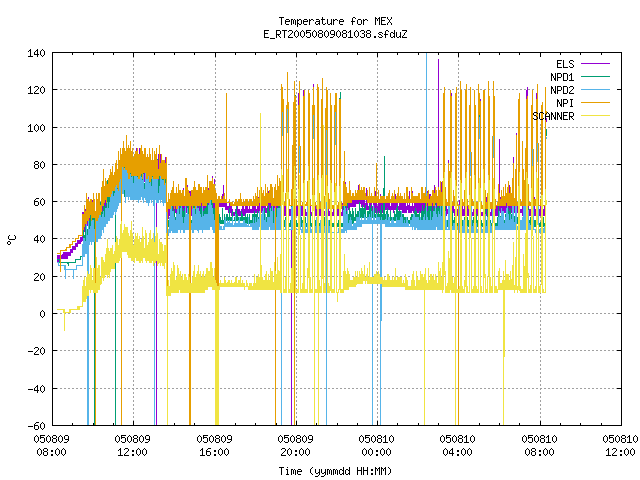The height and width of the screenshot is (480, 640).
Task: Click the chart title "Temperature for MEX"
Action: [x=335, y=21]
